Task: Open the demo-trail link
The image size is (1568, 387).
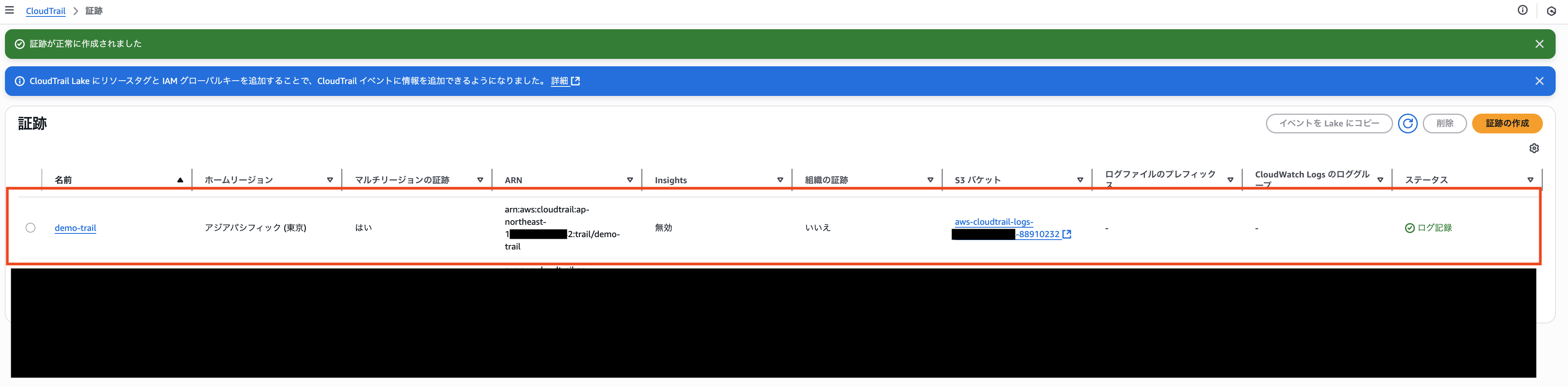Action: coord(75,228)
